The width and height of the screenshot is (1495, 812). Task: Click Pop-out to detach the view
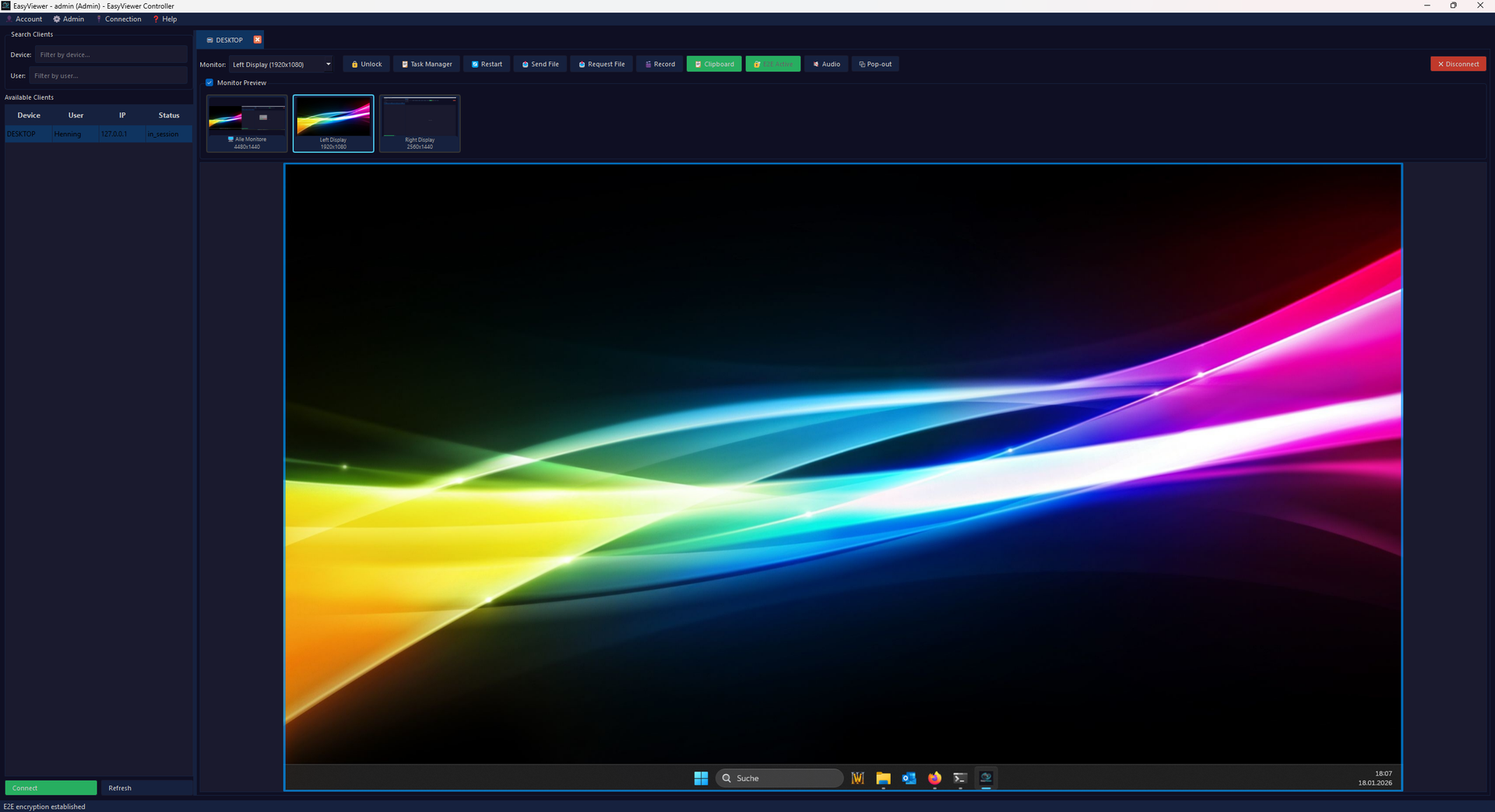coord(874,64)
